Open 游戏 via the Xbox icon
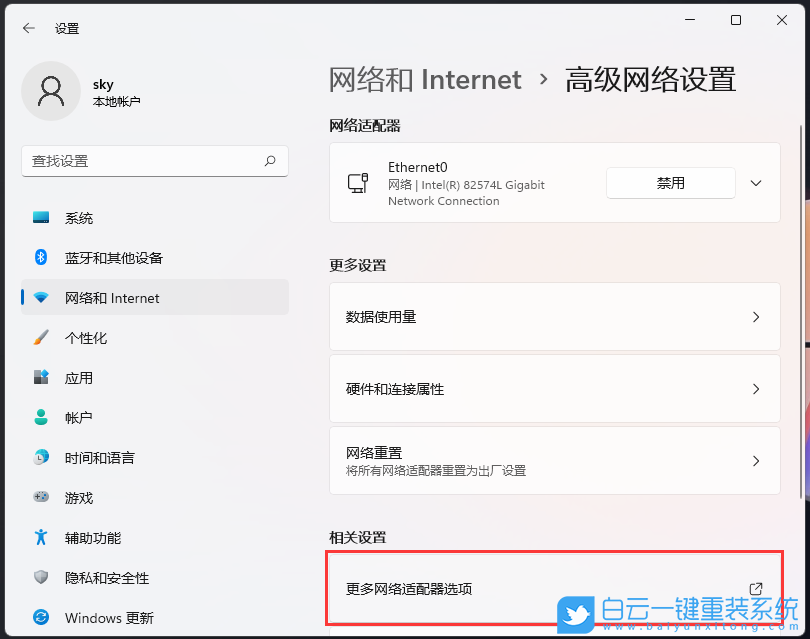Image resolution: width=810 pixels, height=639 pixels. pyautogui.click(x=40, y=497)
